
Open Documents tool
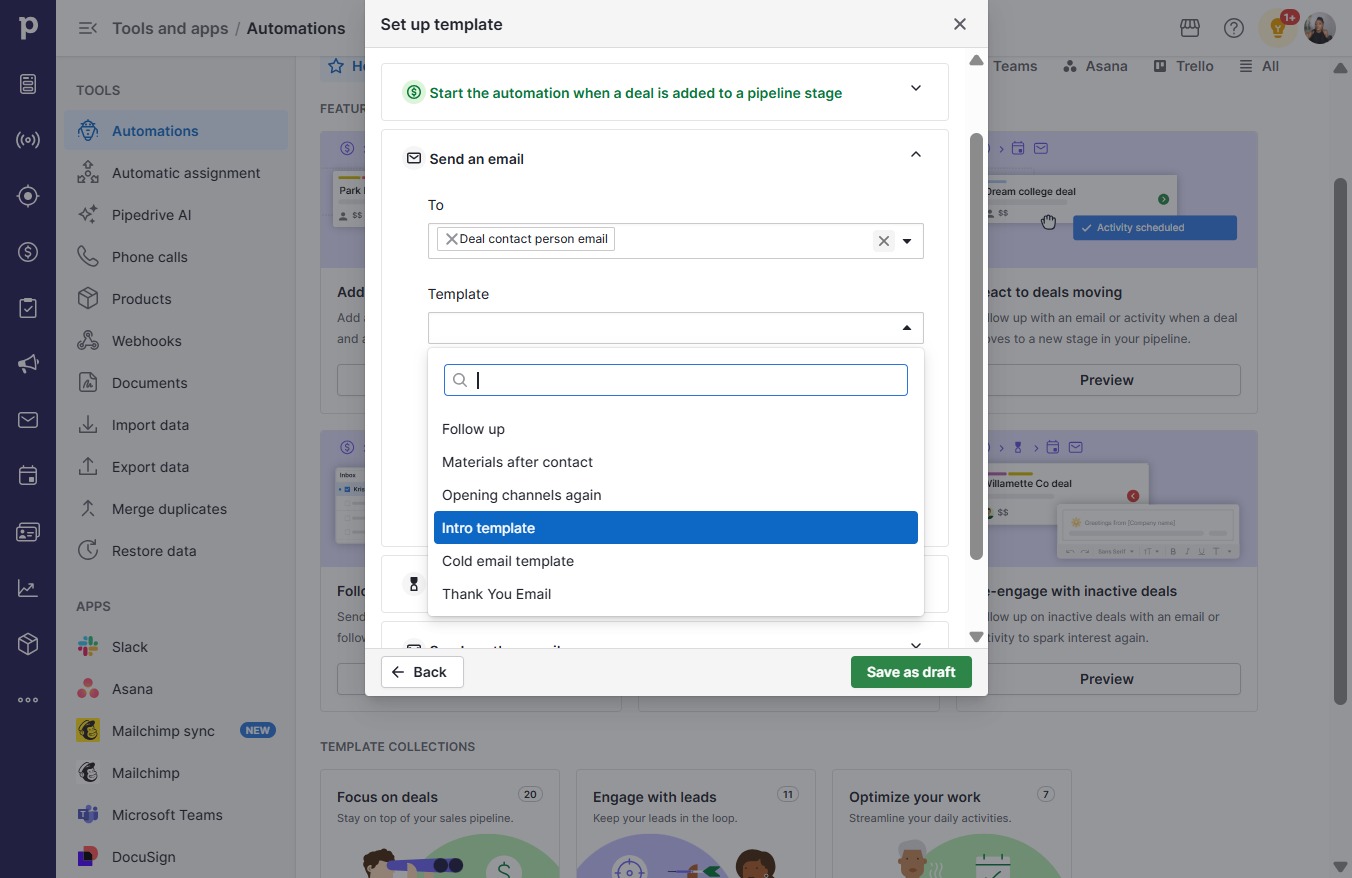pos(176,383)
